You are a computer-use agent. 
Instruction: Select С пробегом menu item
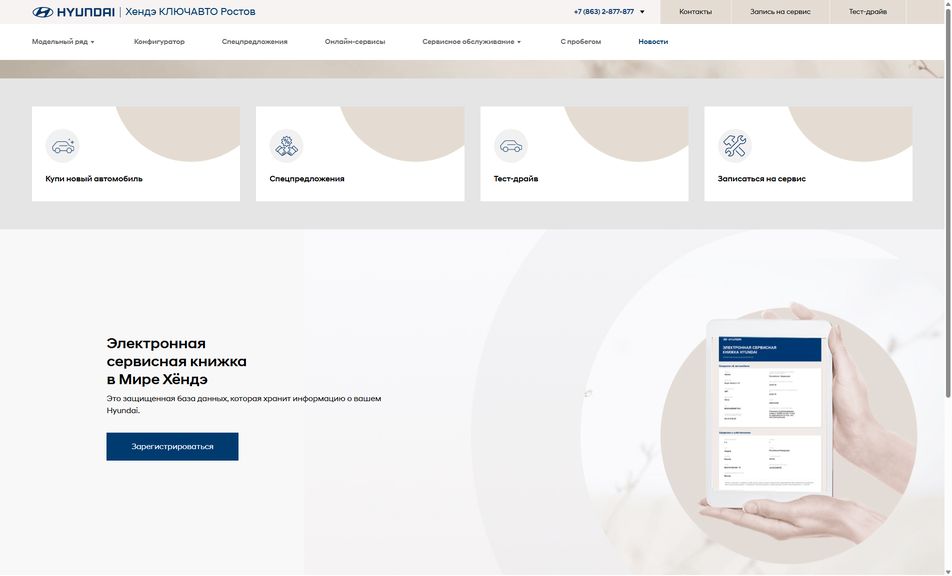click(580, 42)
